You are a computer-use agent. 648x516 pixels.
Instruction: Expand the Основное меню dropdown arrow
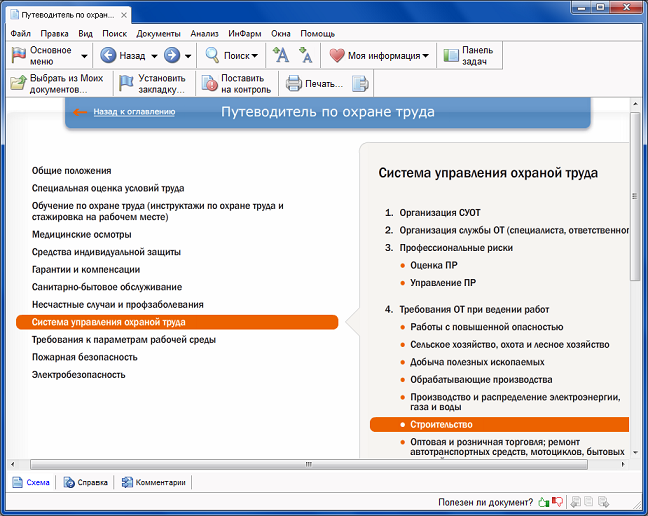(84, 56)
